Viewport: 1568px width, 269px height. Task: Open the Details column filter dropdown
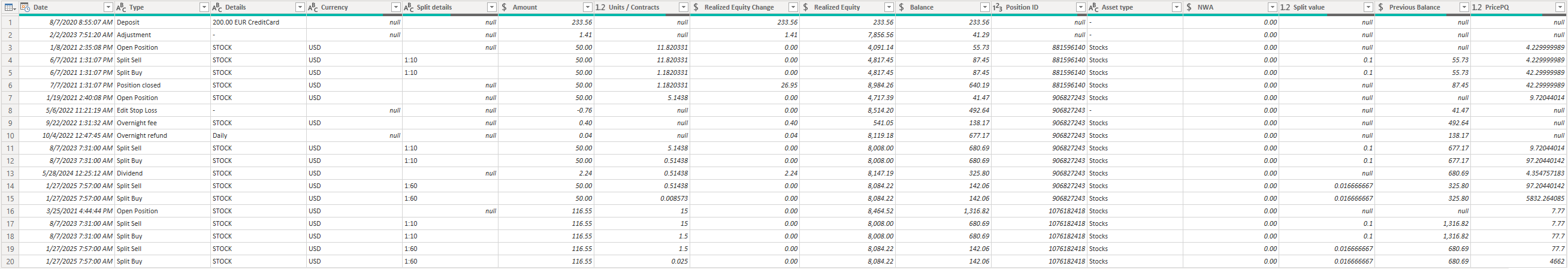(300, 7)
